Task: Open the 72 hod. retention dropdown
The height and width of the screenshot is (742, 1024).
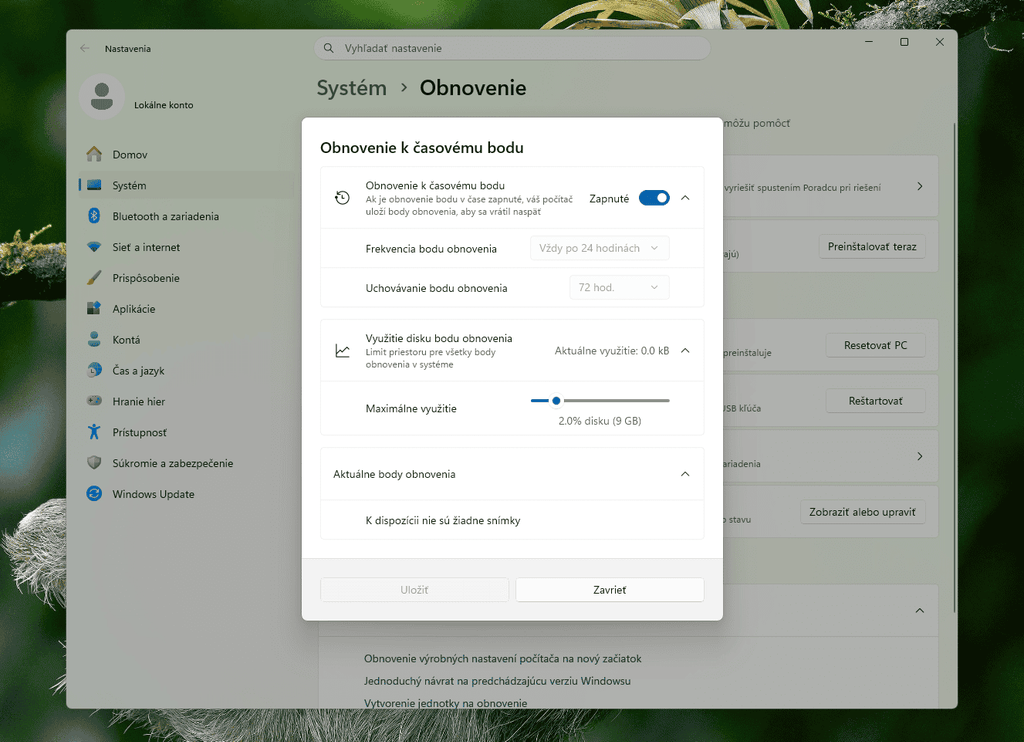Action: click(x=619, y=287)
